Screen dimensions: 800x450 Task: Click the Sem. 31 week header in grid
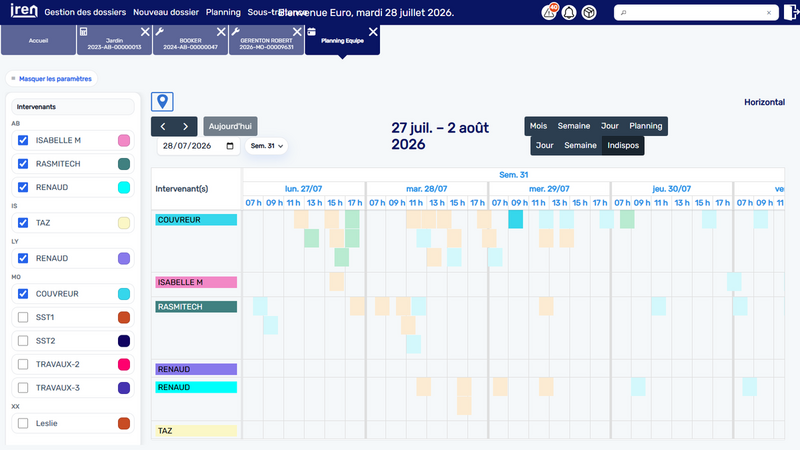click(513, 174)
